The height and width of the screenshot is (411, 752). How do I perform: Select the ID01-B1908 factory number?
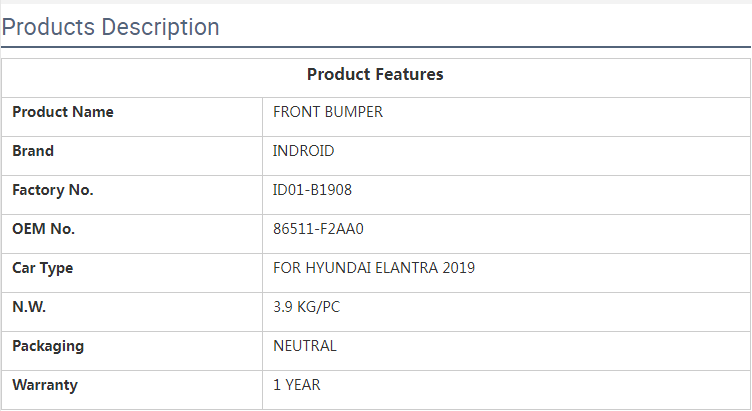coord(312,190)
